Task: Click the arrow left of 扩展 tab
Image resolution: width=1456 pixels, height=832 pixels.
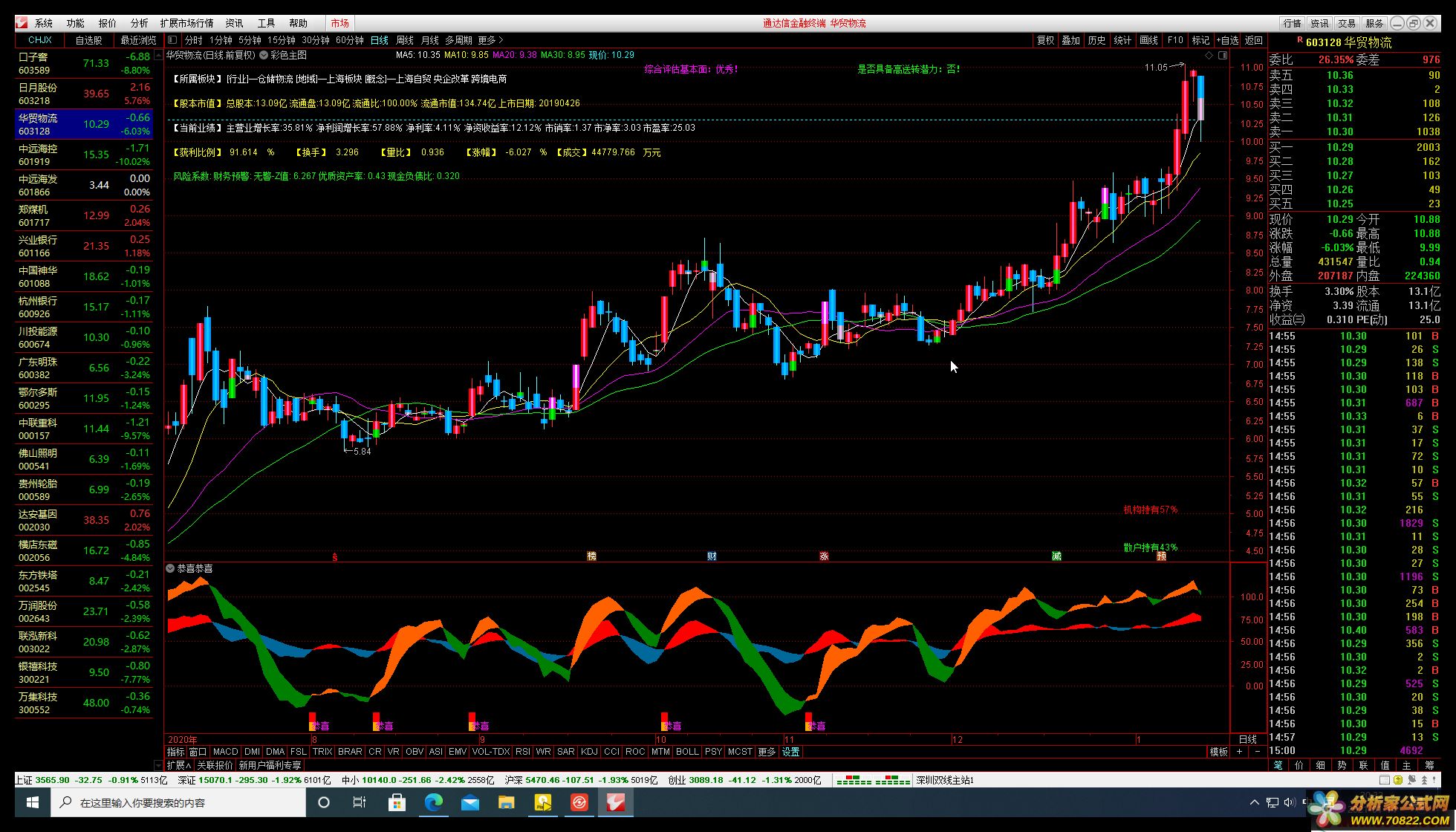Action: [x=157, y=765]
